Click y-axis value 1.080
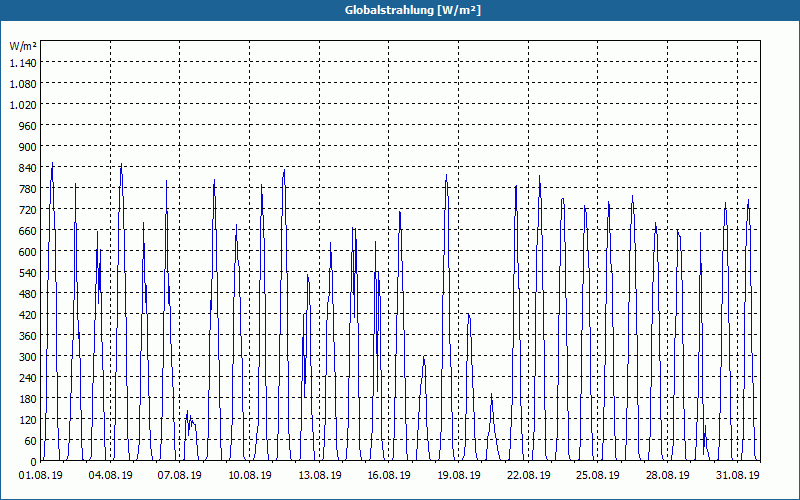 [x=23, y=84]
